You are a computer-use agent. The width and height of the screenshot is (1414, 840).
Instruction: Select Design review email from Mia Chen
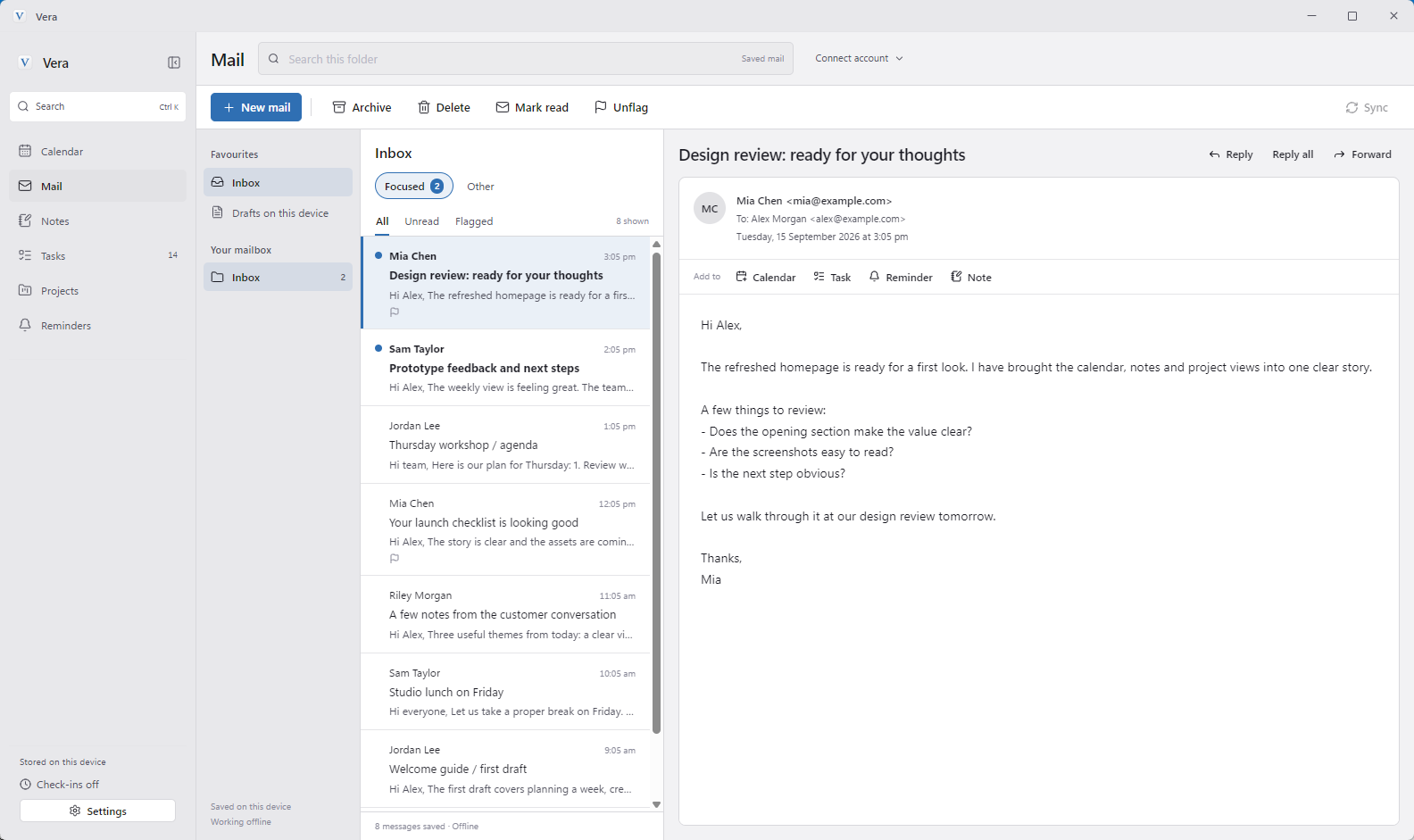505,282
